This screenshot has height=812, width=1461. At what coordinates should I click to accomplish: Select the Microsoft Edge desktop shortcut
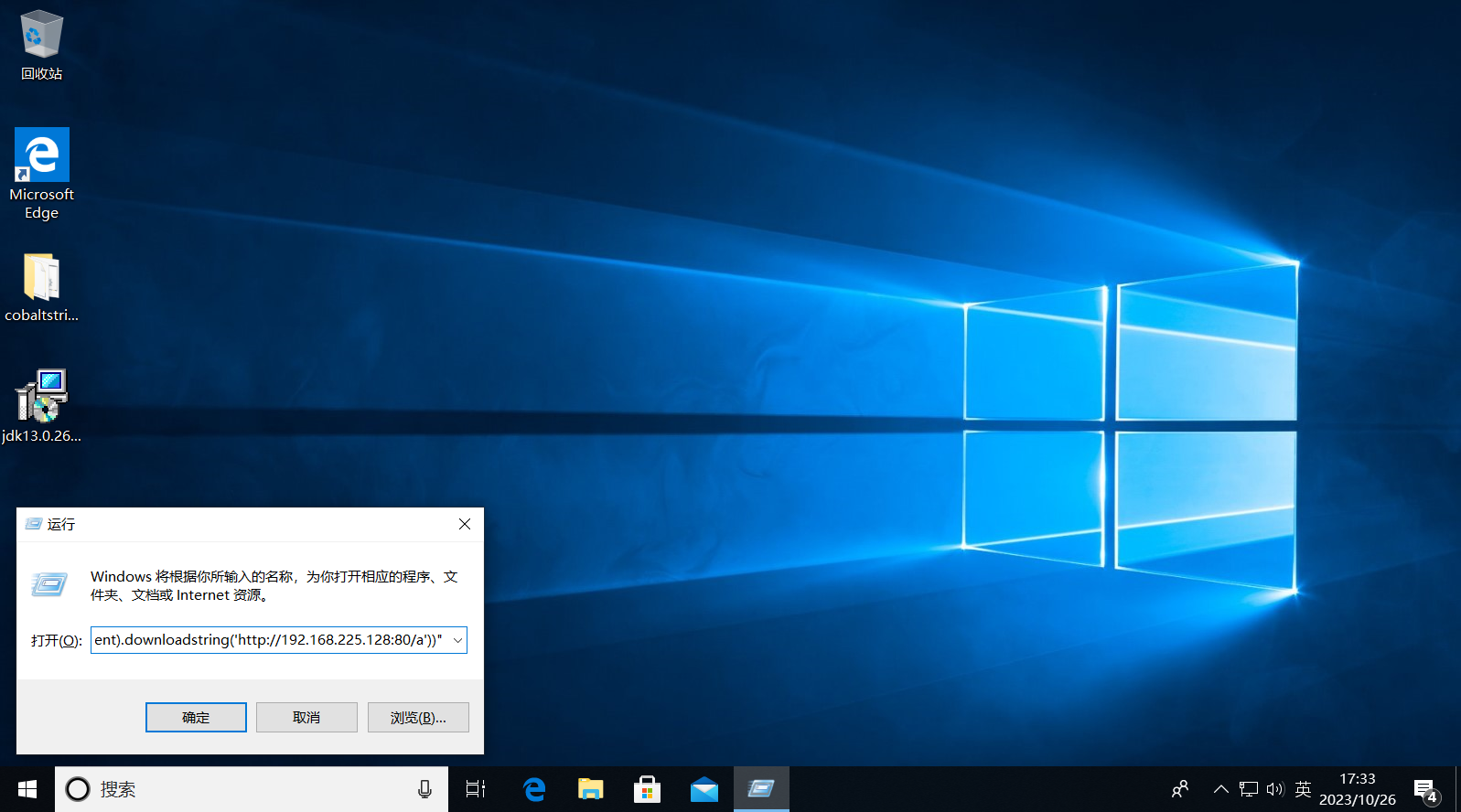tap(41, 155)
